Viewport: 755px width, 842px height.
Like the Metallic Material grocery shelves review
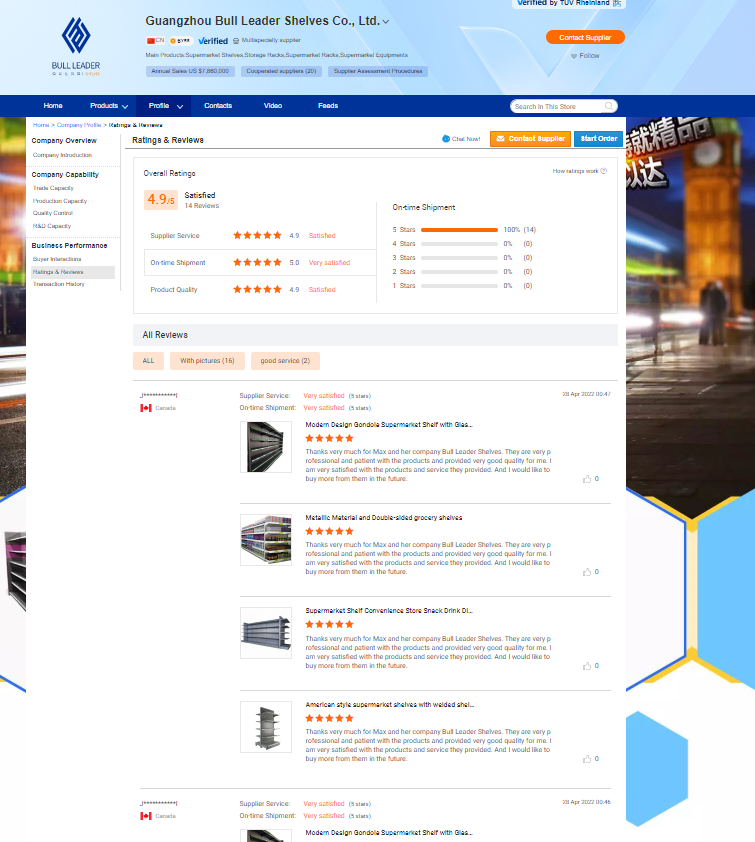coord(587,572)
